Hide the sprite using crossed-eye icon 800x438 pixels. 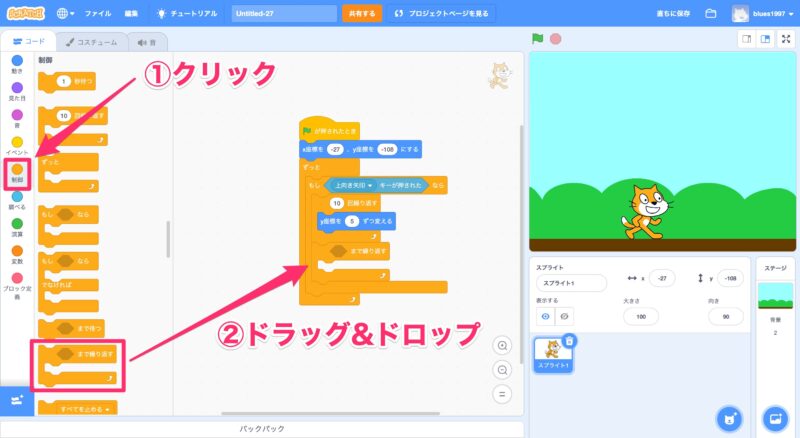pos(565,315)
